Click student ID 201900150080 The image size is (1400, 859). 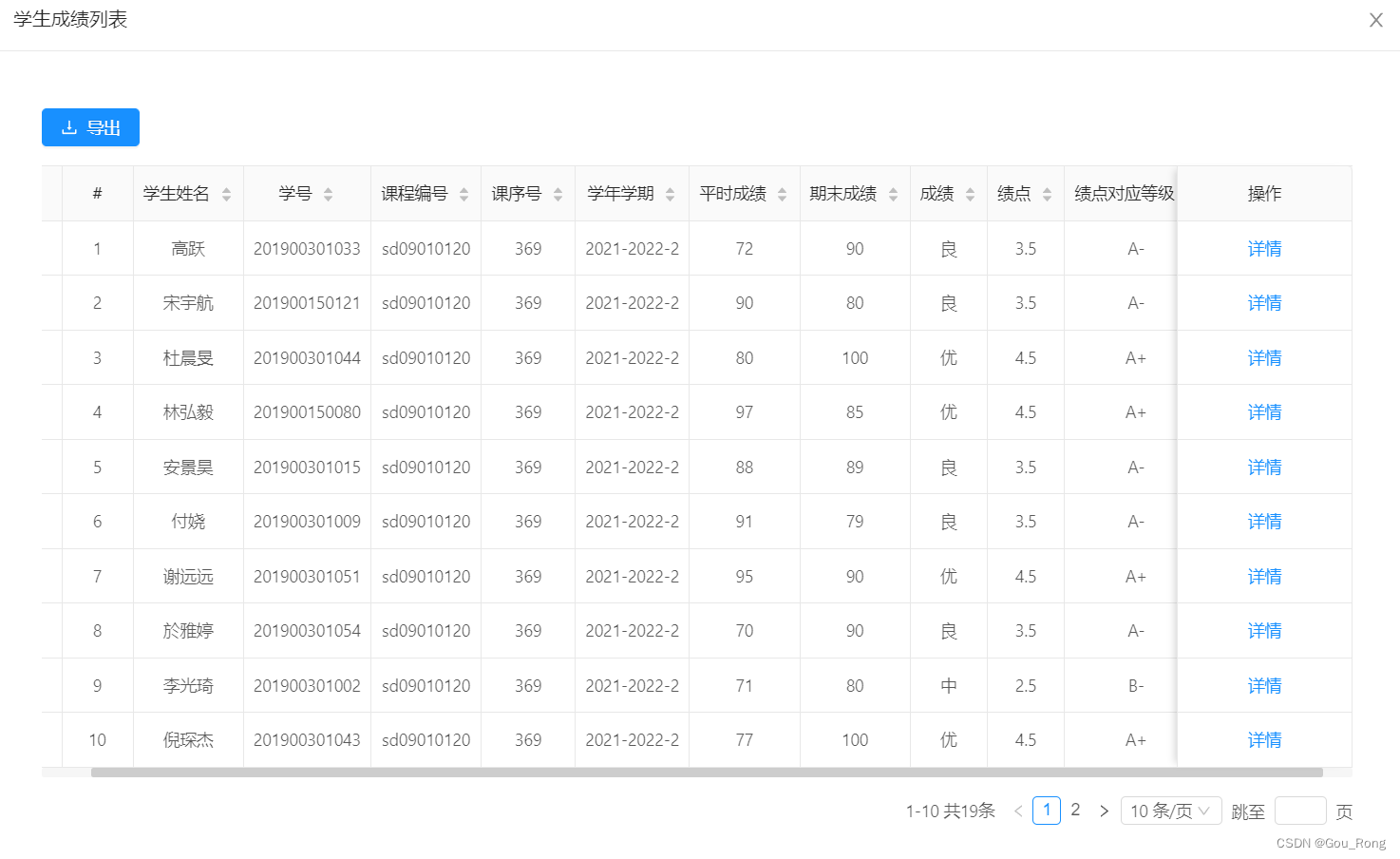click(307, 412)
